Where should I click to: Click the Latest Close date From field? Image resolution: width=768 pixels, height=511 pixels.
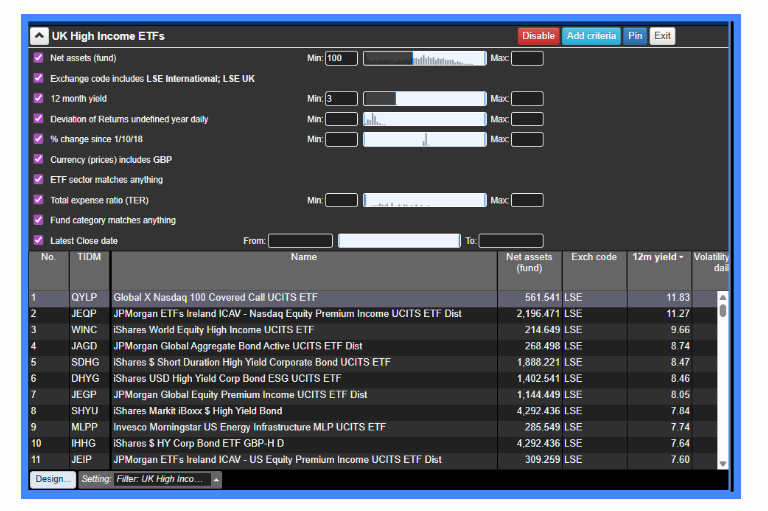[x=300, y=241]
